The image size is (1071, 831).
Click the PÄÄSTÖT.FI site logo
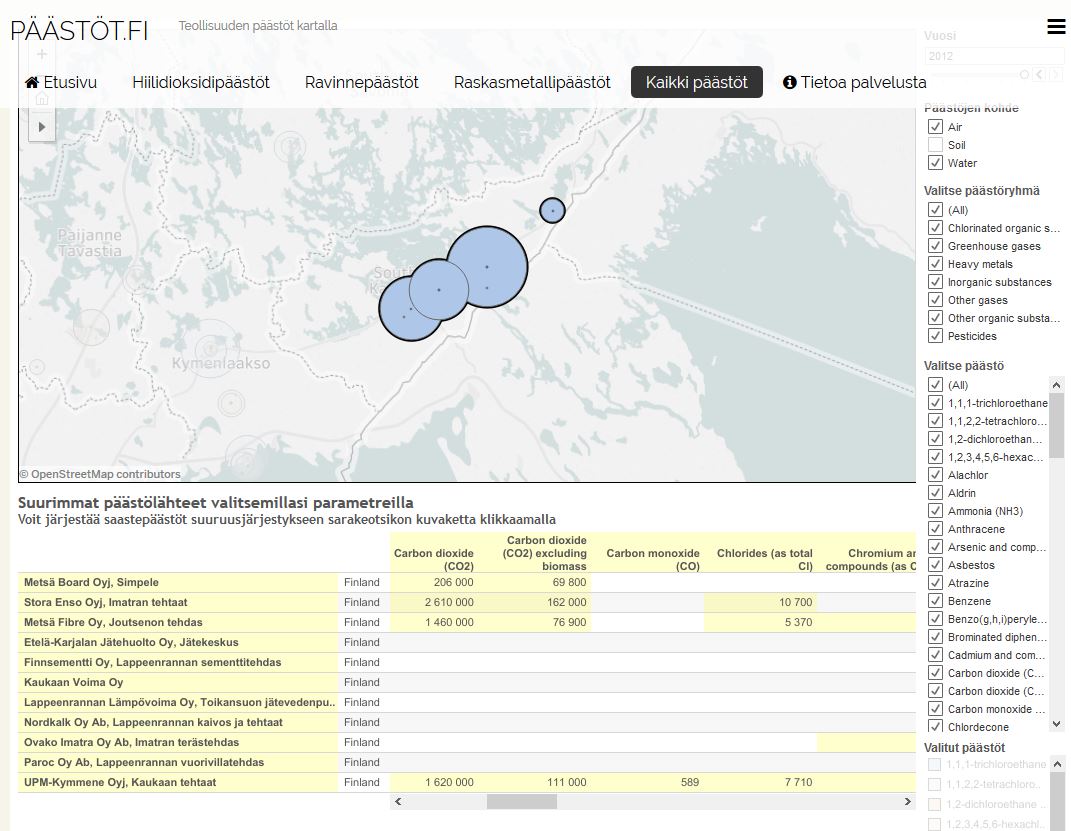point(79,30)
